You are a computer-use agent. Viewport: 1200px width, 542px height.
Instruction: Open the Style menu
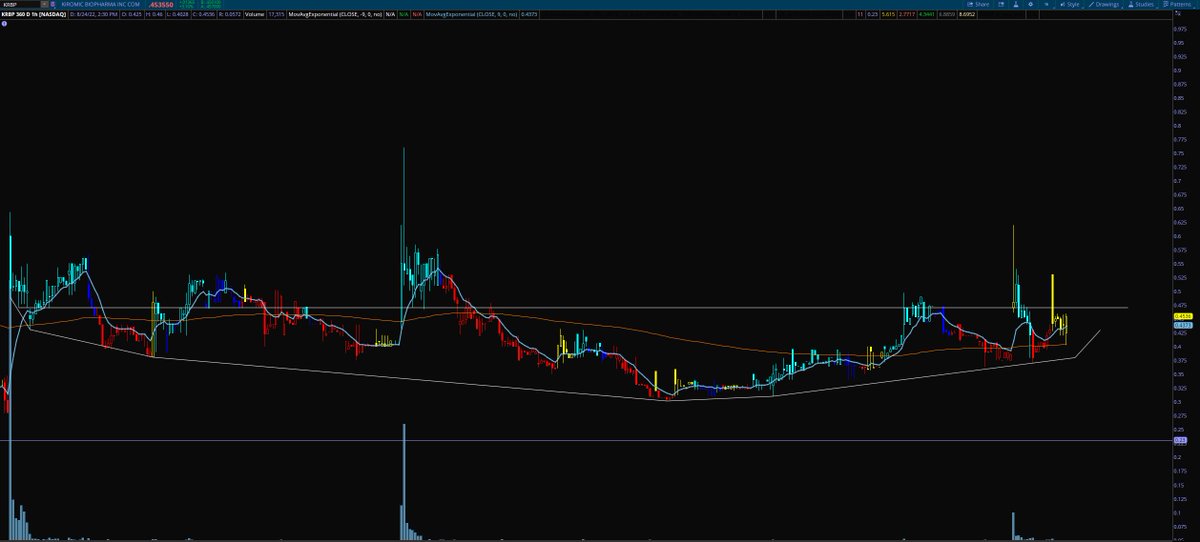click(x=1070, y=4)
